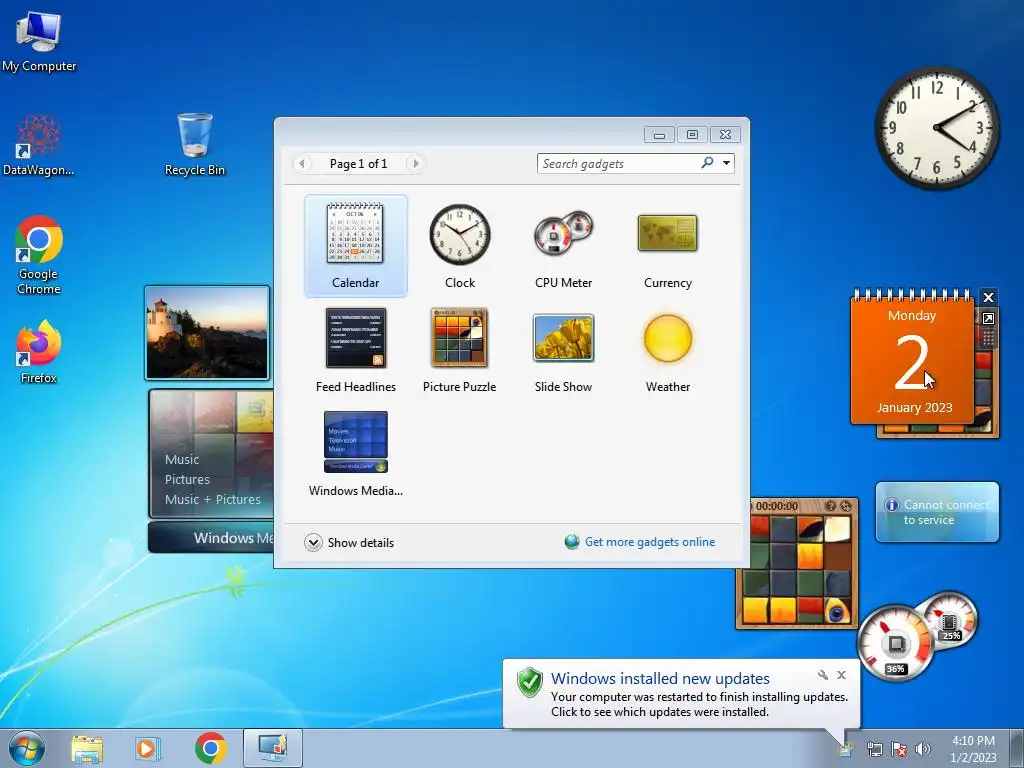Open the Action Center flag icon
Image resolution: width=1024 pixels, height=768 pixels.
coord(899,749)
